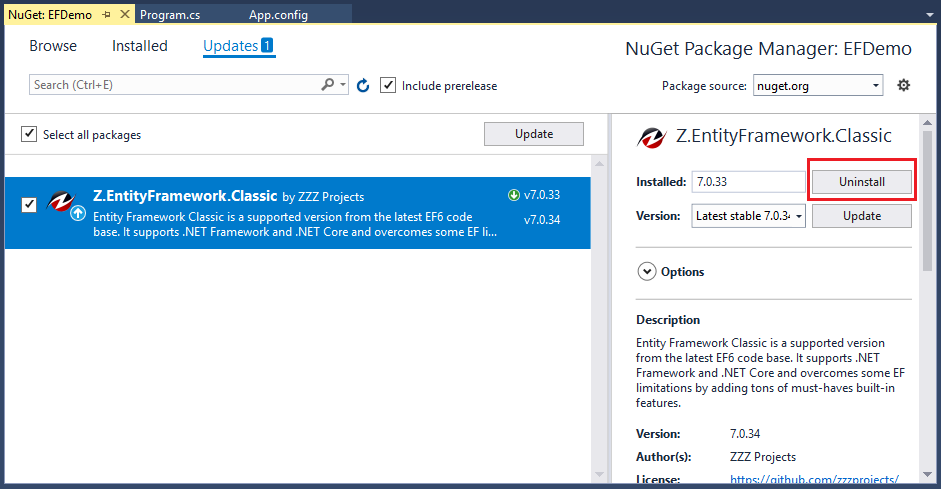Click the Update button above package list
Screen dimensions: 941x489
pos(534,134)
